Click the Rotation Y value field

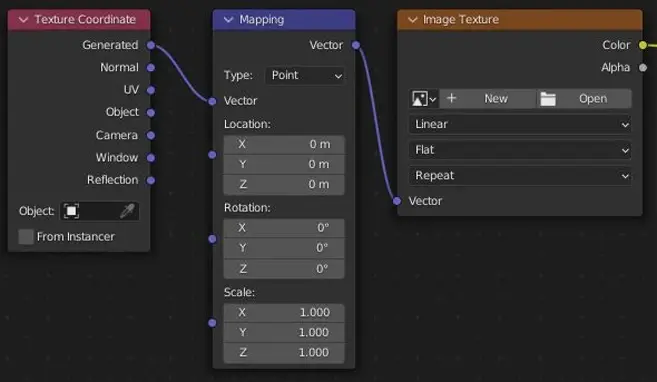click(284, 248)
